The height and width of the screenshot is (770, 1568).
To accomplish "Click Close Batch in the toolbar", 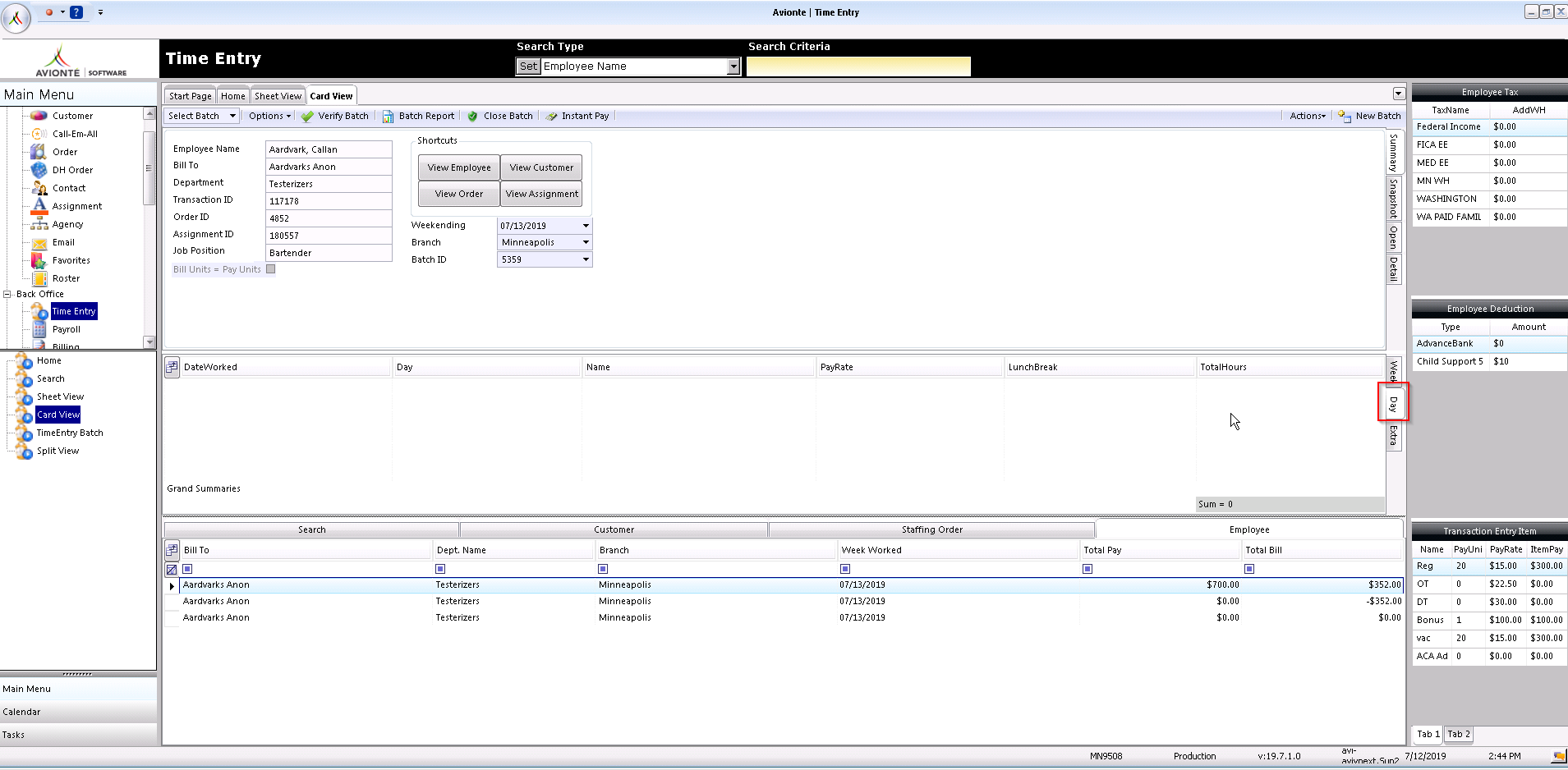I will 500,117.
